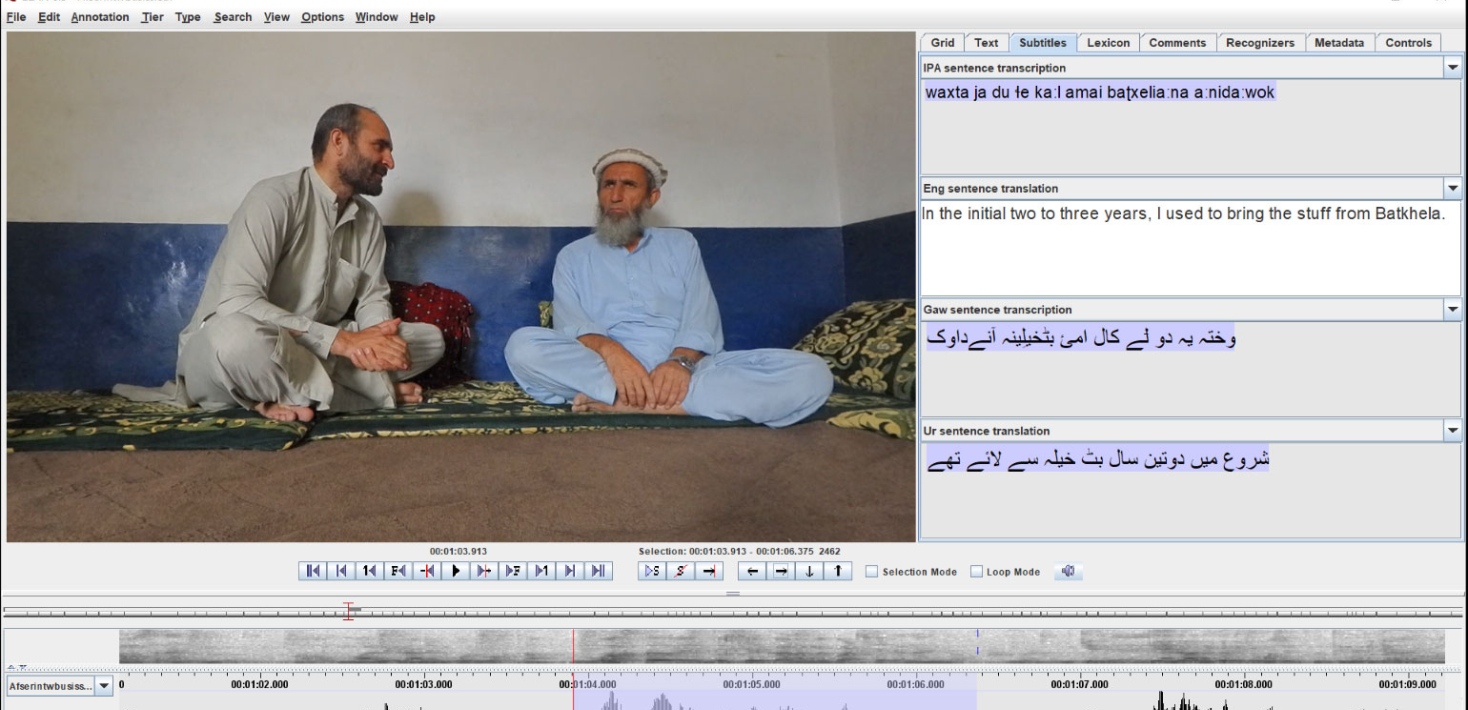Step one frame back
Screen dimensions: 1468x710
click(399, 571)
